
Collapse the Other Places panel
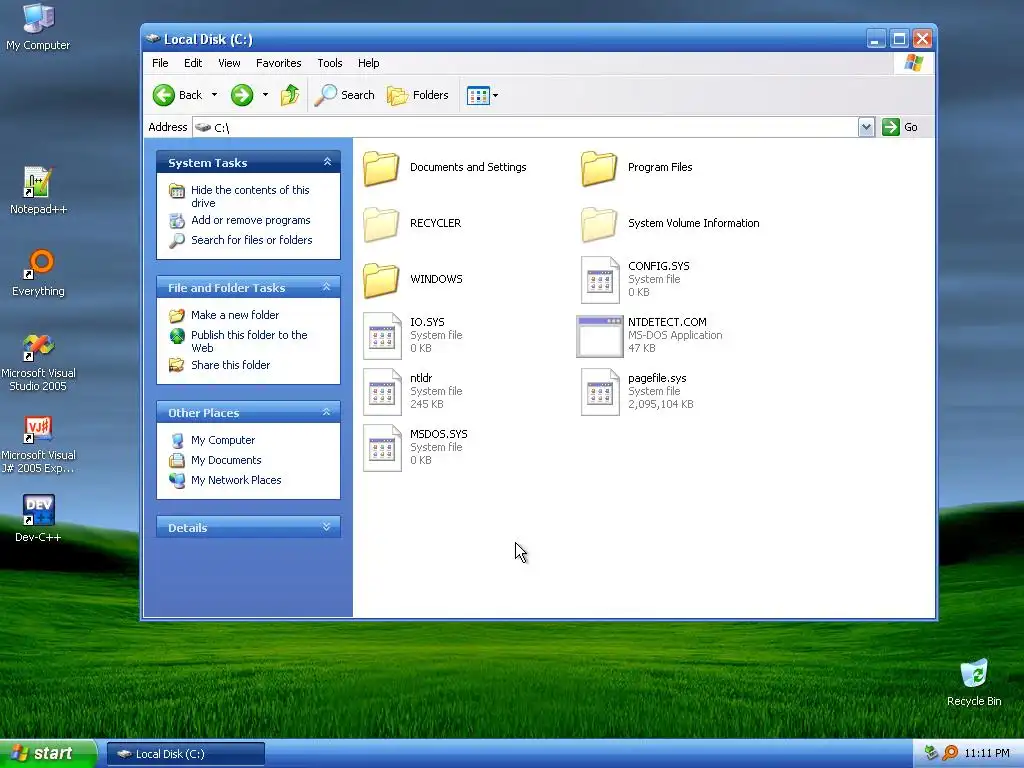[327, 412]
